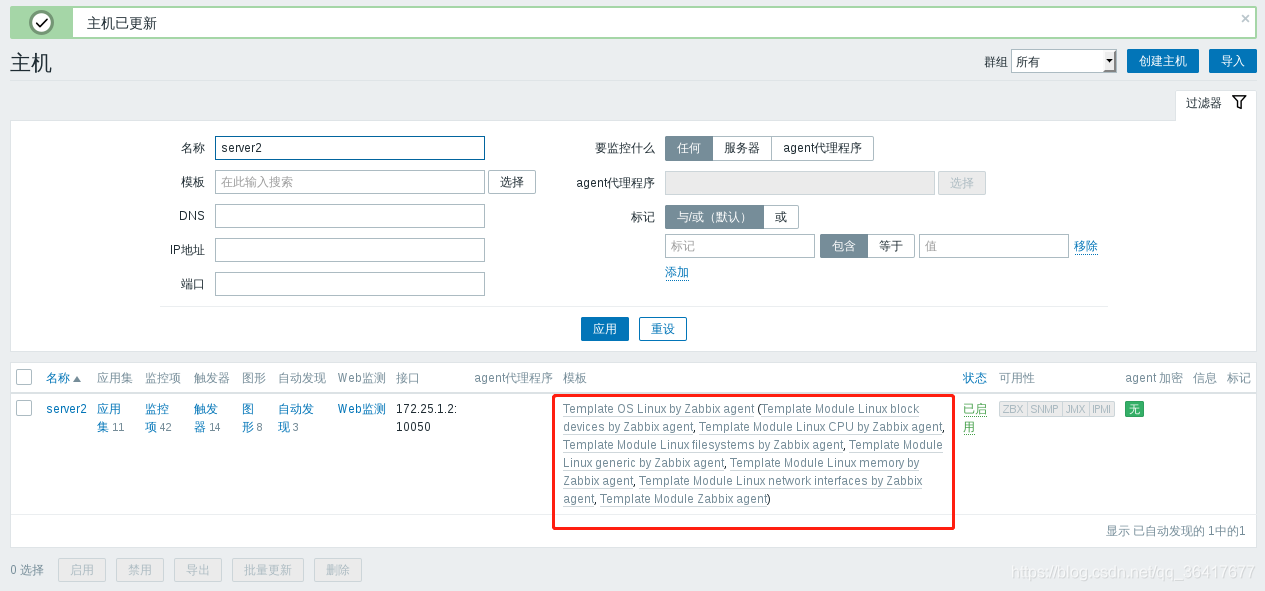Screen dimensions: 1265x591
Task: Select 等于 tag operator
Action: tap(891, 246)
